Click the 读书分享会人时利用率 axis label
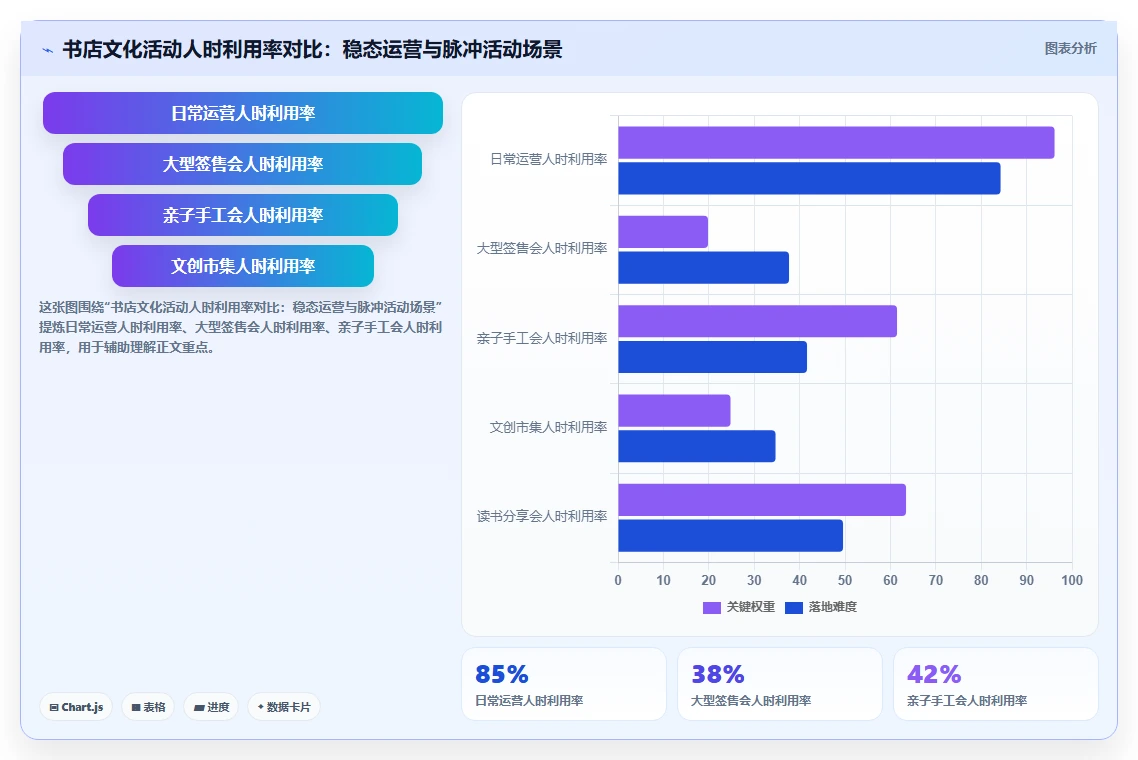 [x=541, y=516]
